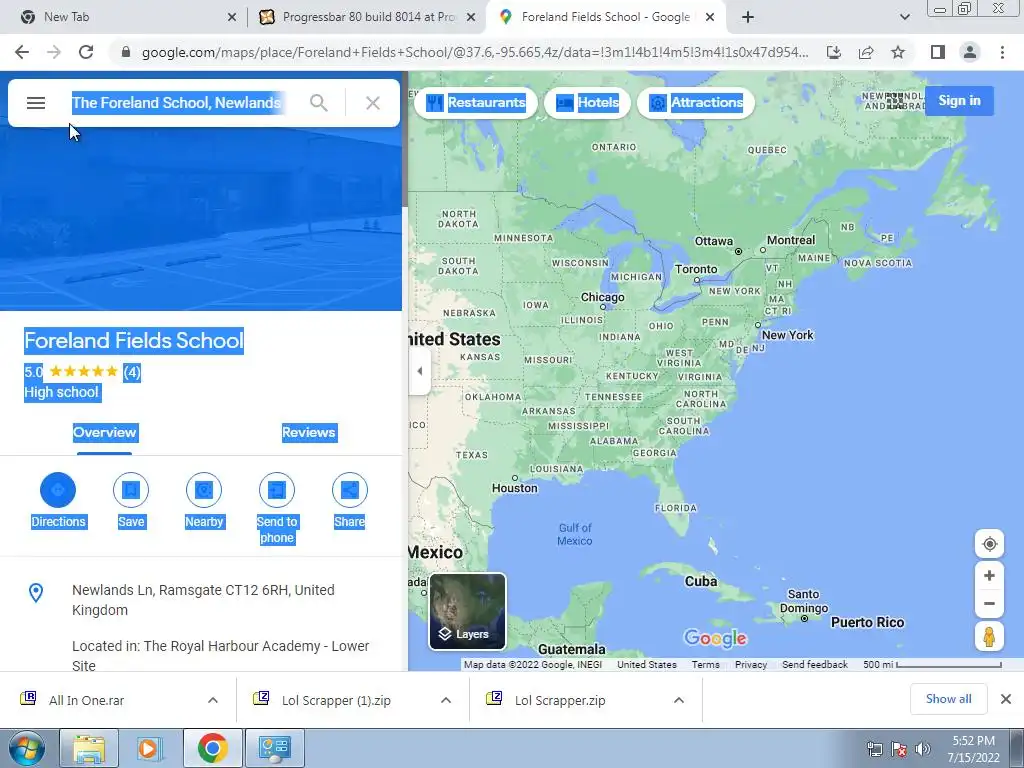Open the tab search dropdown chevron

(x=904, y=18)
